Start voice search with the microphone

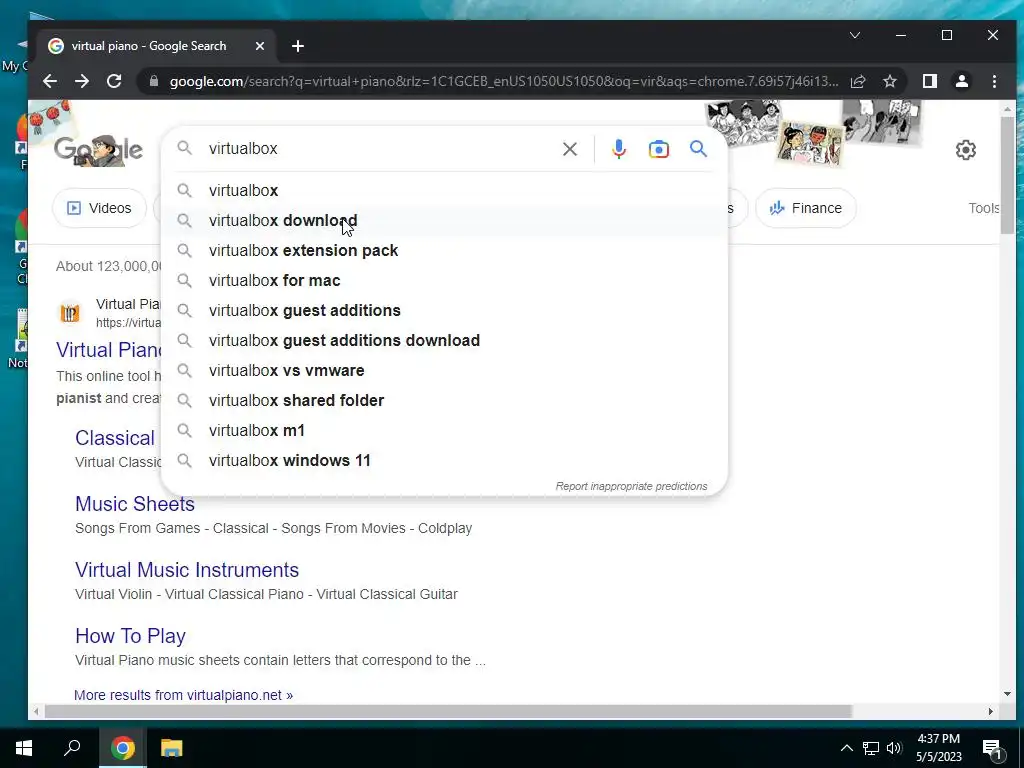(x=618, y=149)
